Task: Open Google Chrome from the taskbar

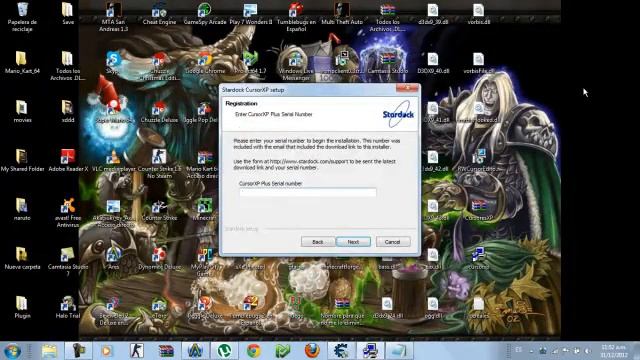Action: click(253, 351)
